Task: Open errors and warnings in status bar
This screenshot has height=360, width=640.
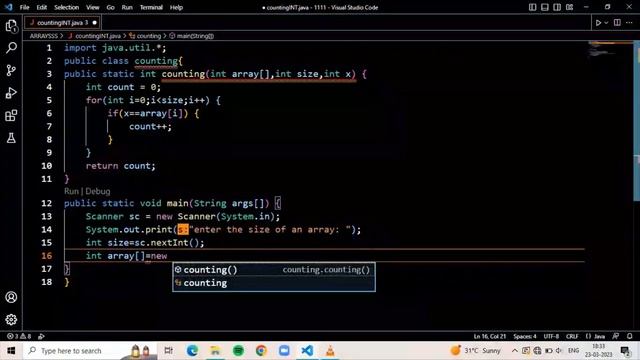Action: (19, 336)
